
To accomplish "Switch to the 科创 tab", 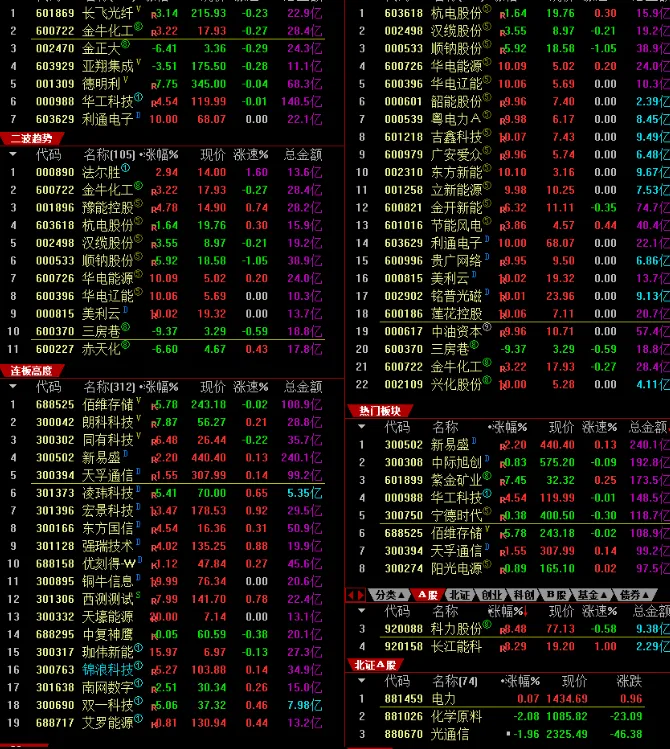I will 524,595.
